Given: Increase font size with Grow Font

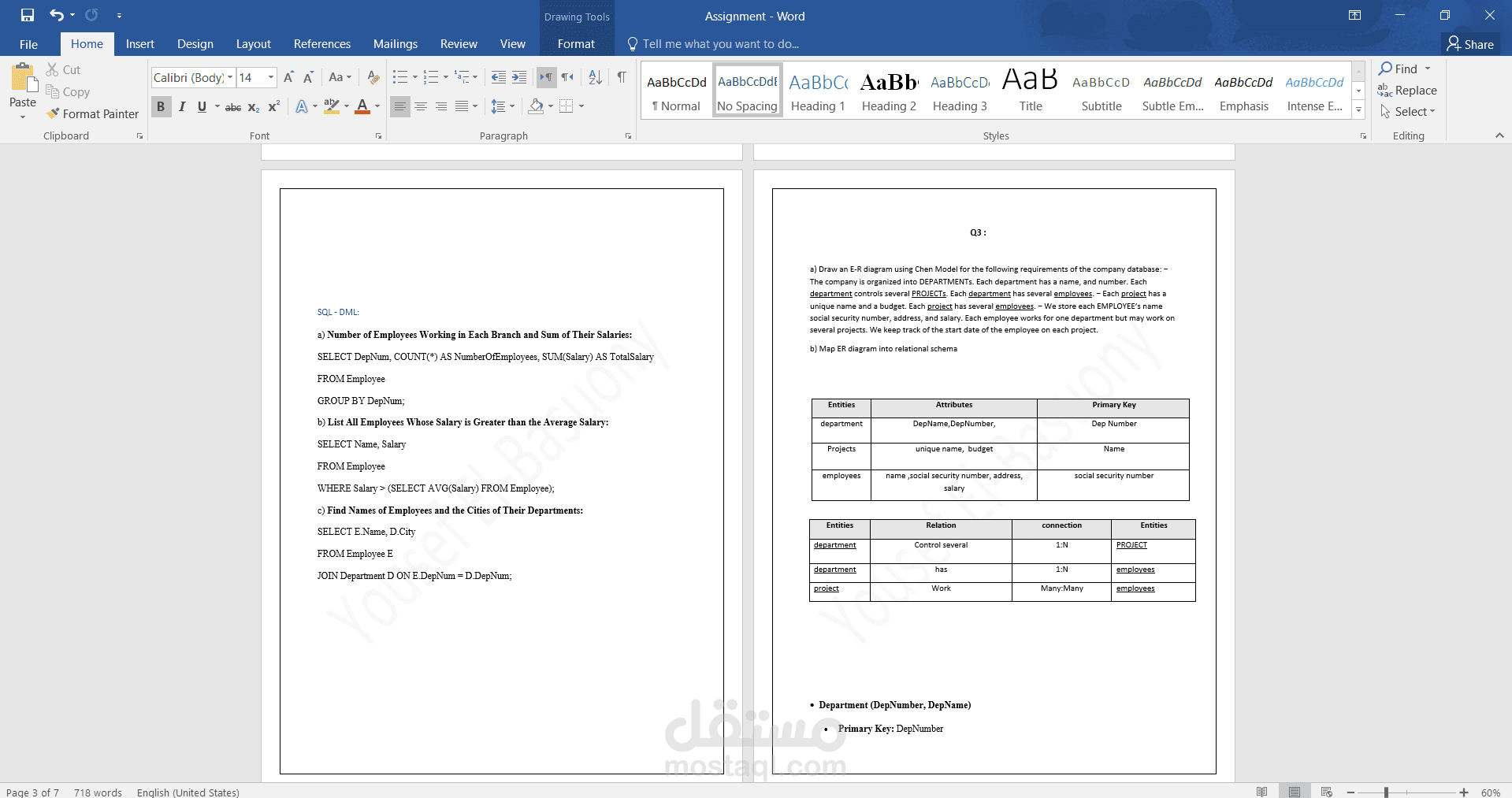Looking at the screenshot, I should click(x=288, y=77).
